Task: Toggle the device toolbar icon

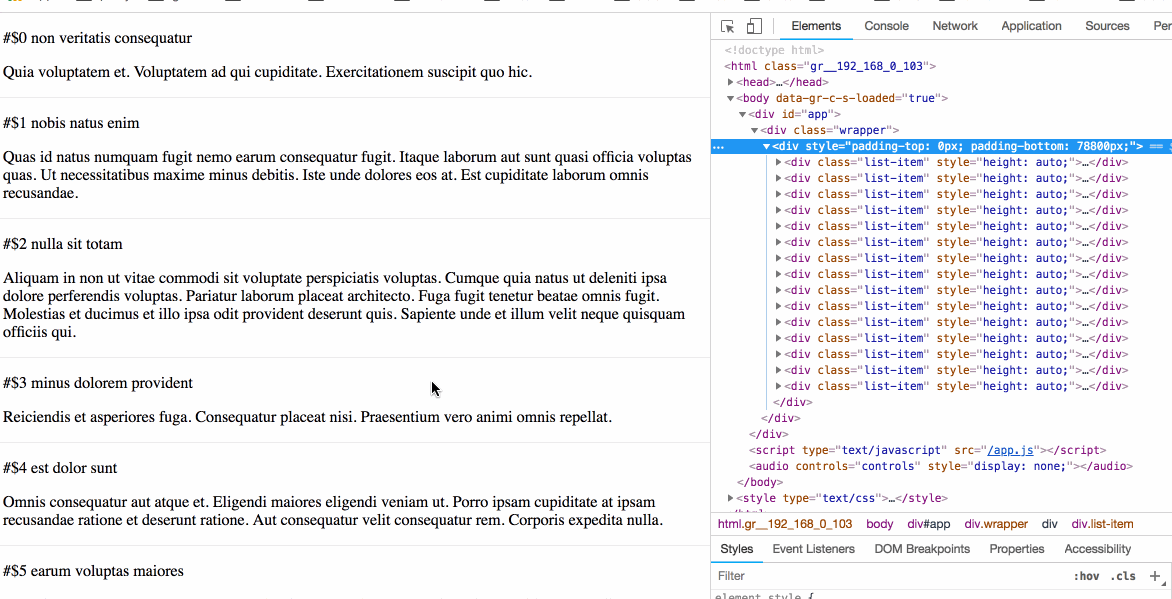Action: 754,26
